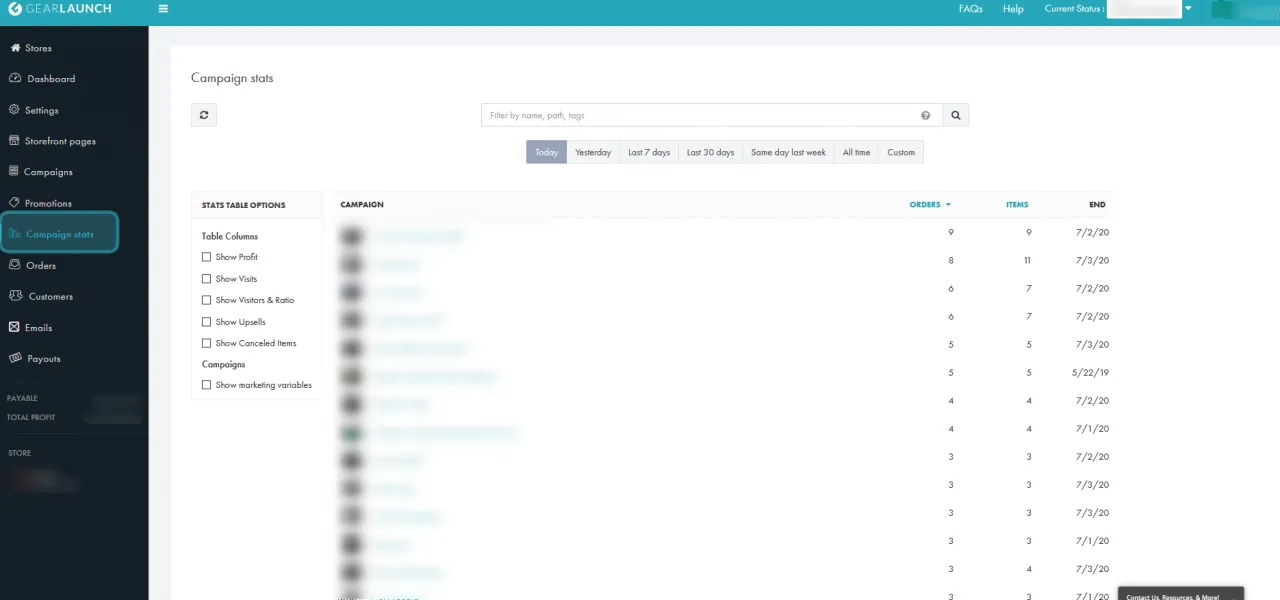The width and height of the screenshot is (1280, 600).
Task: Click ITEMS column header
Action: [x=1017, y=205]
